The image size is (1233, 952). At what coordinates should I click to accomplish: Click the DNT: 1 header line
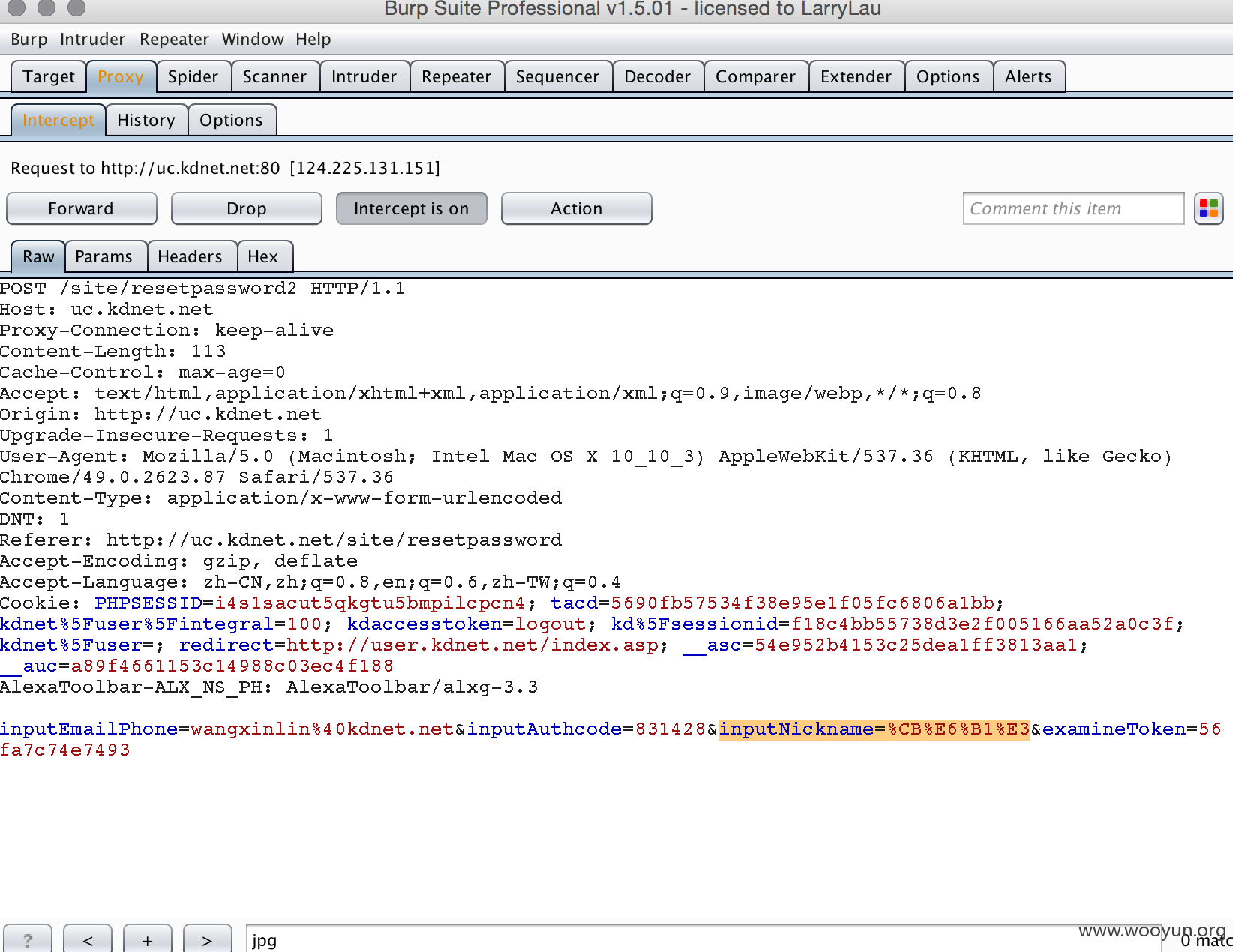[34, 519]
